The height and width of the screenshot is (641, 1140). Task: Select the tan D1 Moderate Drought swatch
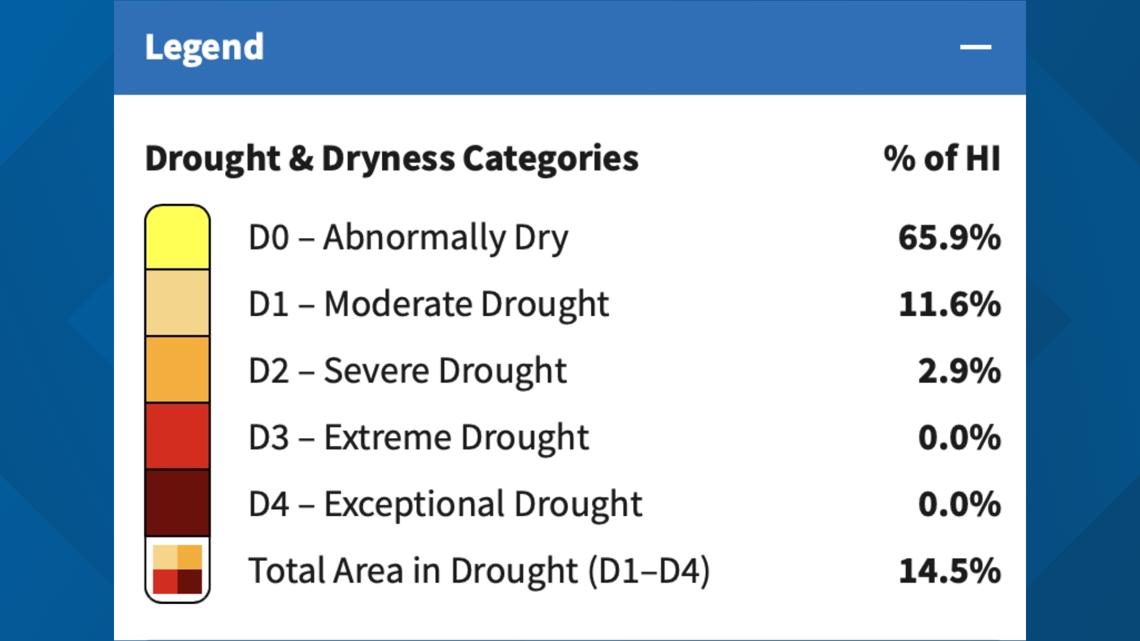point(177,303)
